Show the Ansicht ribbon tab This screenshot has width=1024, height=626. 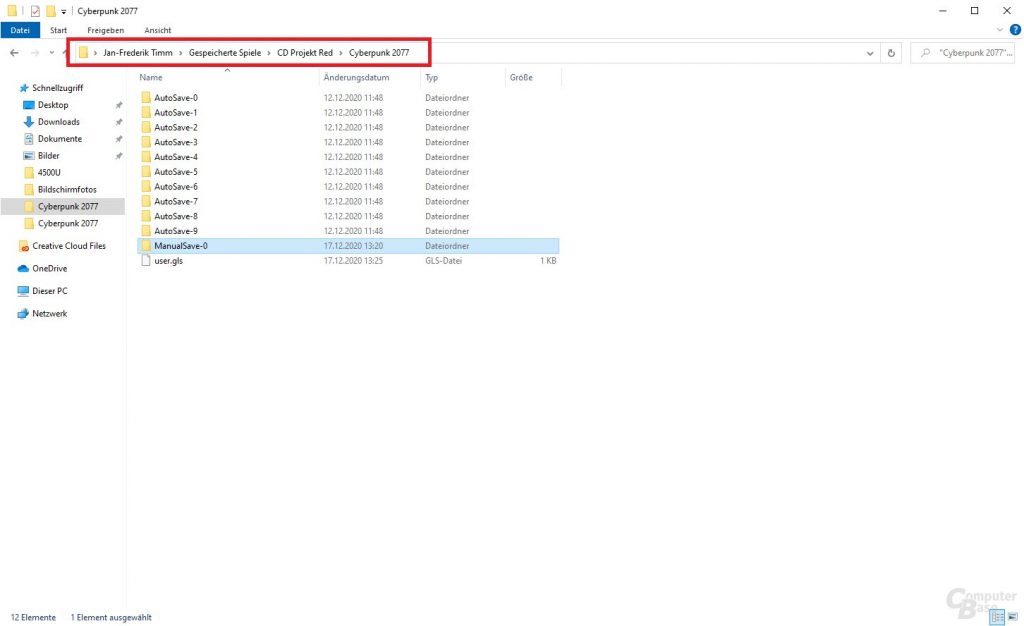[x=158, y=30]
